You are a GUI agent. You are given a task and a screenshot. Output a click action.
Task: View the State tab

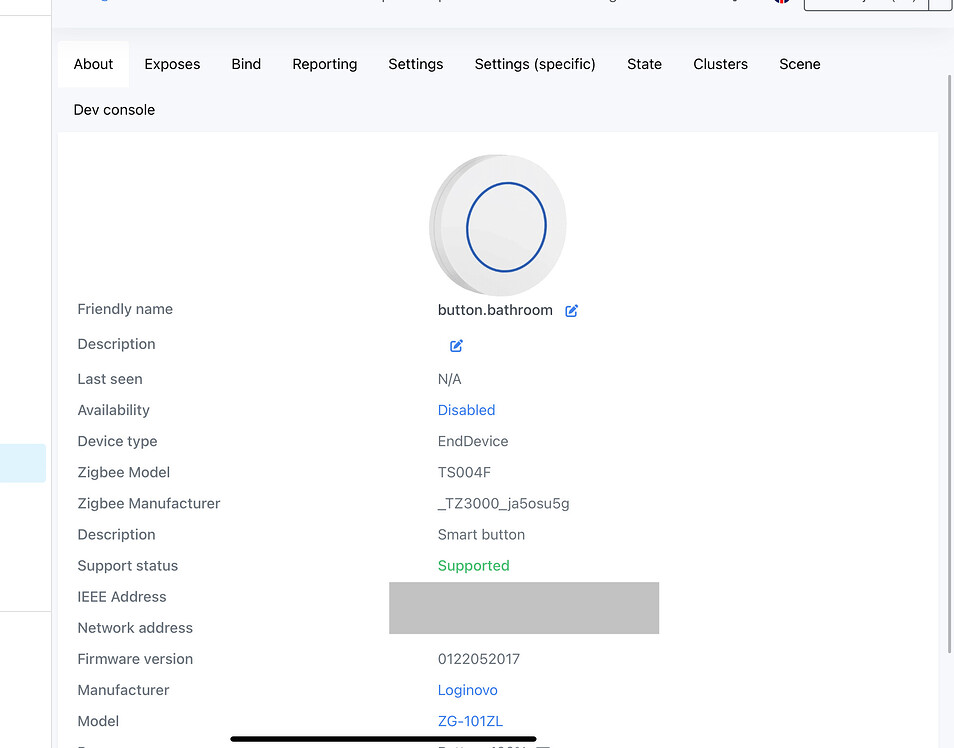[x=644, y=64]
